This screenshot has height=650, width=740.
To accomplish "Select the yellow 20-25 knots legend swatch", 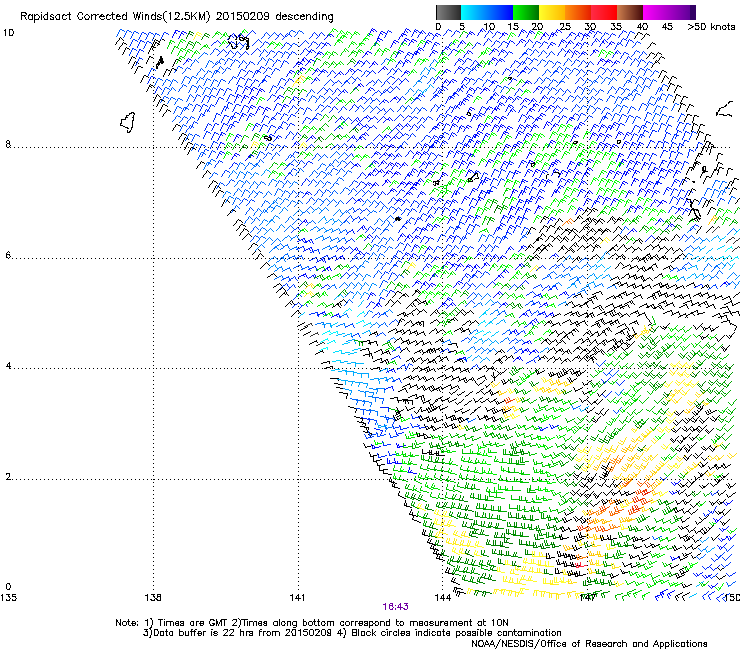I will [x=552, y=12].
